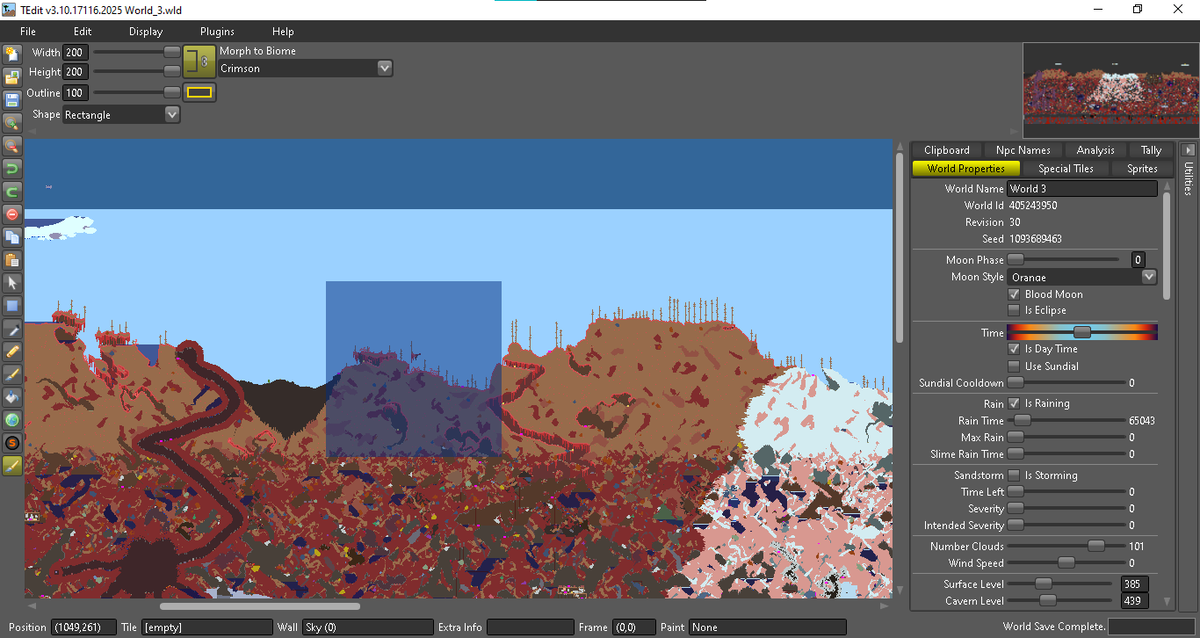Viewport: 1200px width, 638px height.
Task: Click the Surface Level 385 value field
Action: pos(1134,584)
